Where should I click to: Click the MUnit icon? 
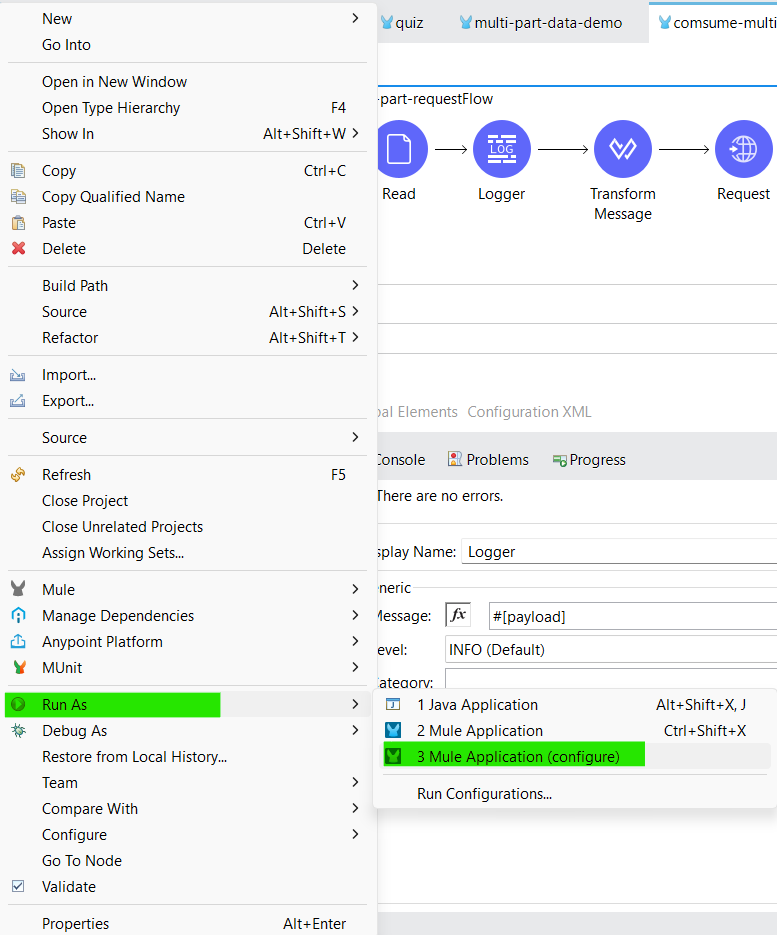pos(20,668)
